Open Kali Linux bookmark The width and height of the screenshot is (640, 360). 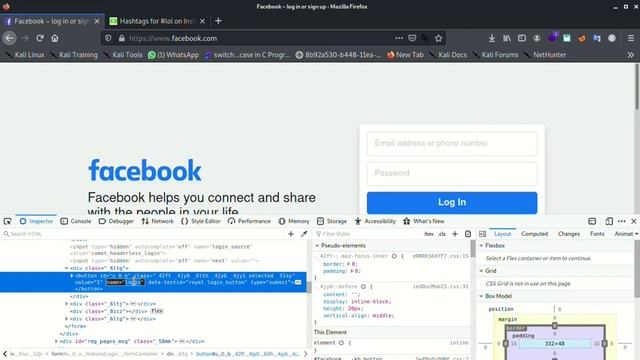coord(25,55)
